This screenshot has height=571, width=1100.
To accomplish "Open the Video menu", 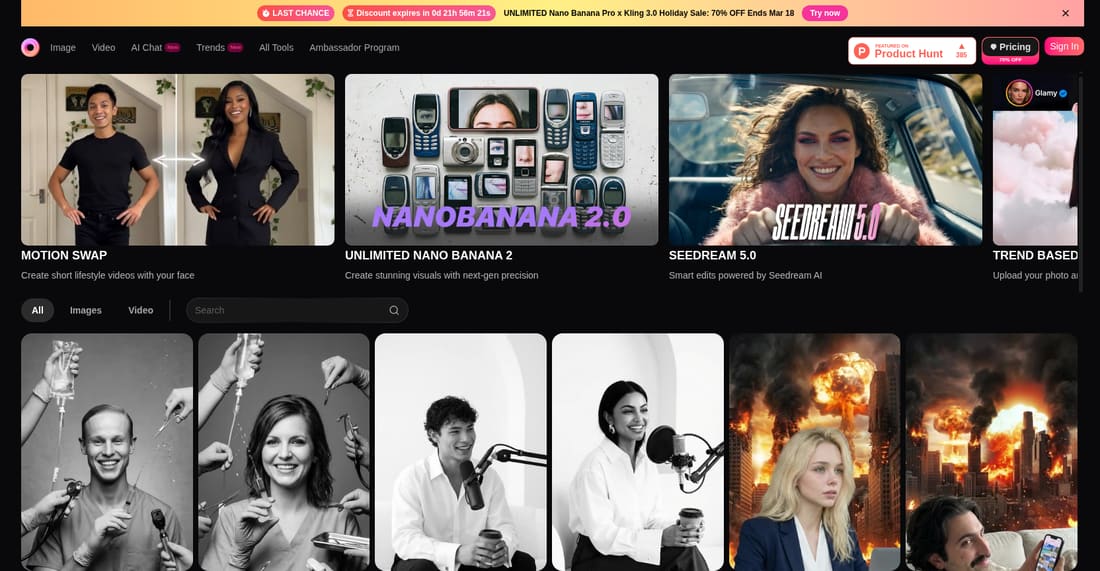I will [103, 48].
